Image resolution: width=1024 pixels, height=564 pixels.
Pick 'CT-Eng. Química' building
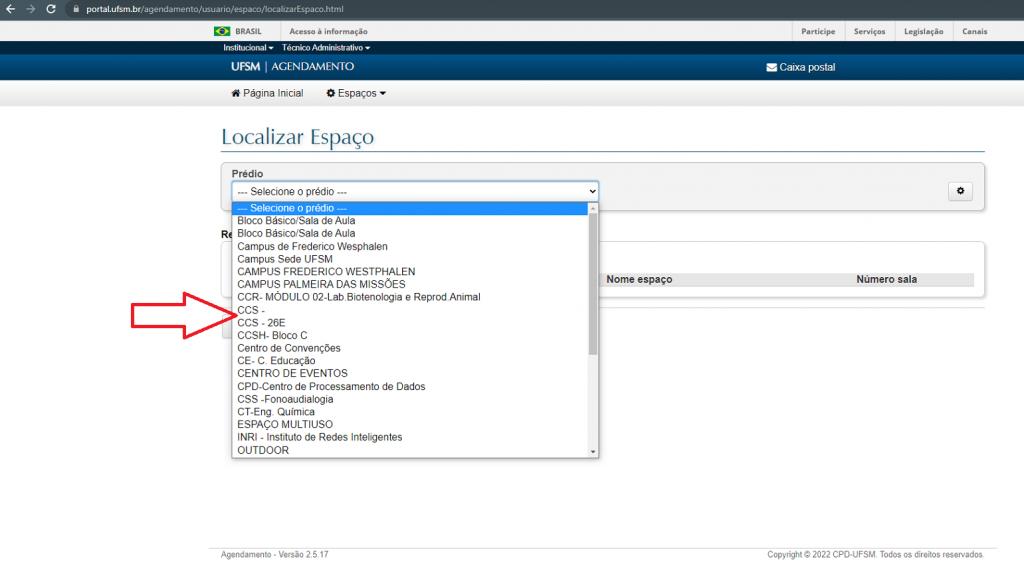(276, 412)
